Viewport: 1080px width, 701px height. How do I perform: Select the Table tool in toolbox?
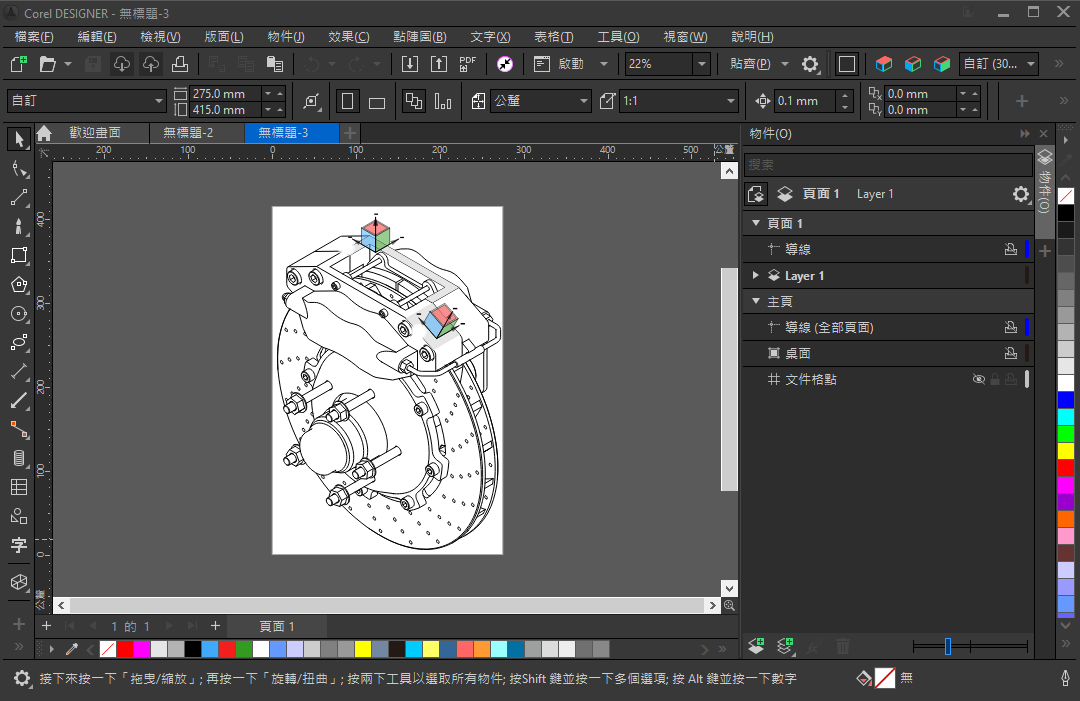(18, 488)
